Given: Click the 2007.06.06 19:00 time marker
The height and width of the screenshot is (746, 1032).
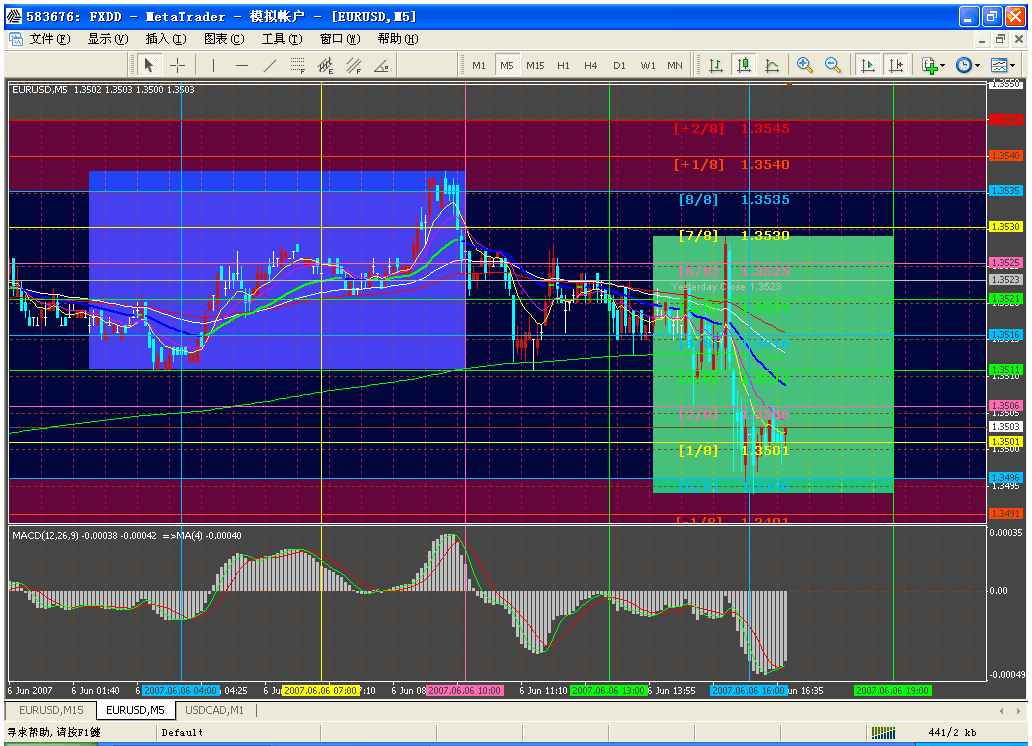Looking at the screenshot, I should point(892,690).
